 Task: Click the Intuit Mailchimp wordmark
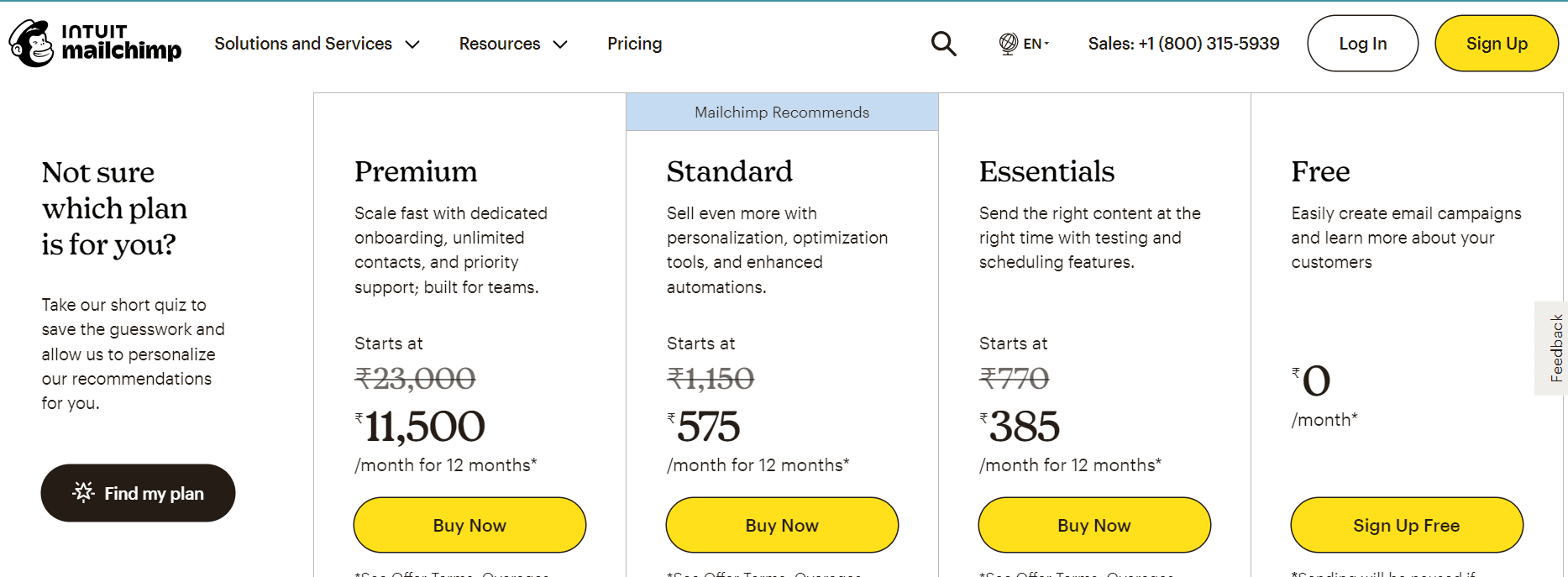tap(122, 44)
